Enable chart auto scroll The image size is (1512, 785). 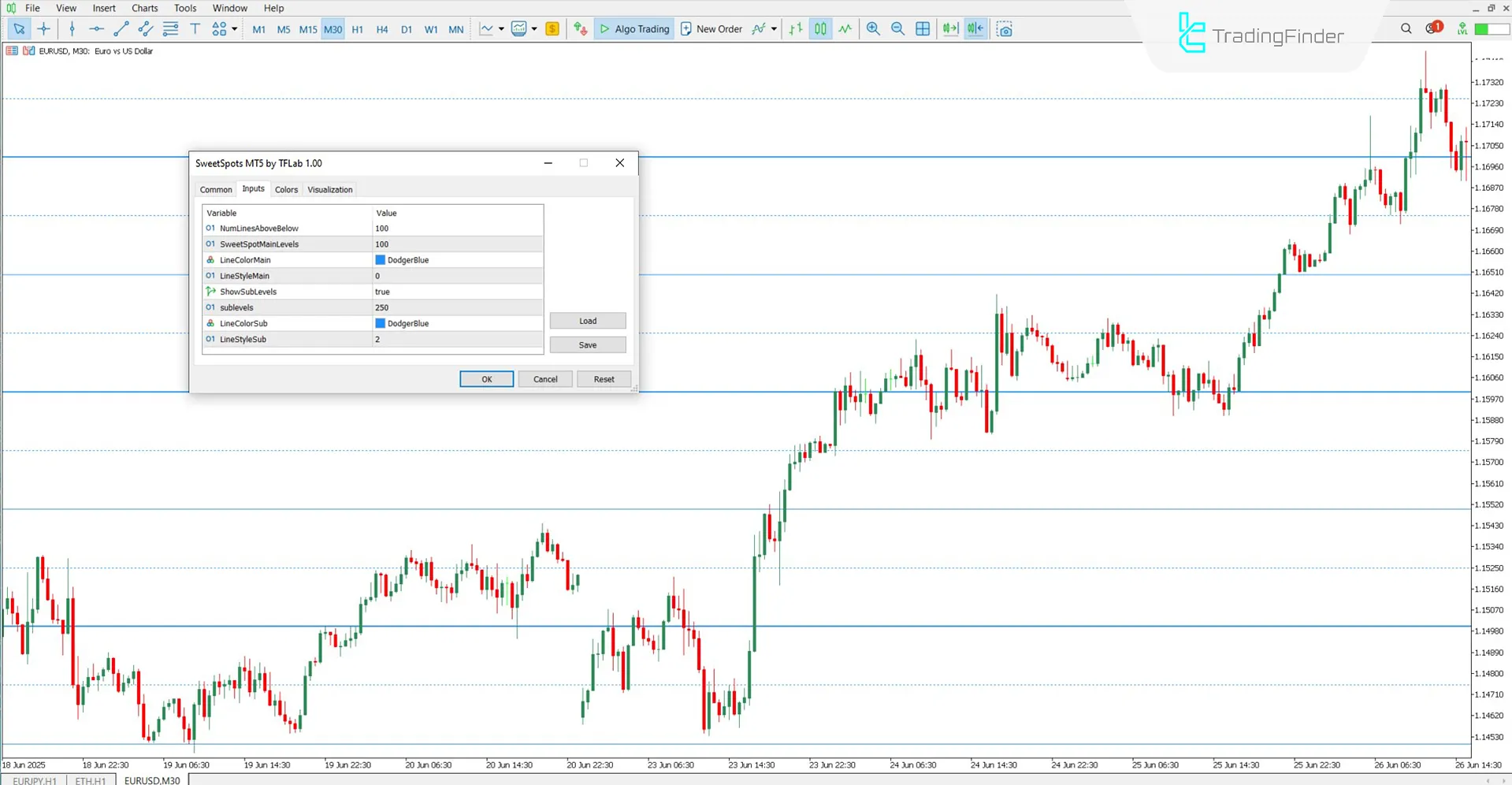tap(950, 29)
